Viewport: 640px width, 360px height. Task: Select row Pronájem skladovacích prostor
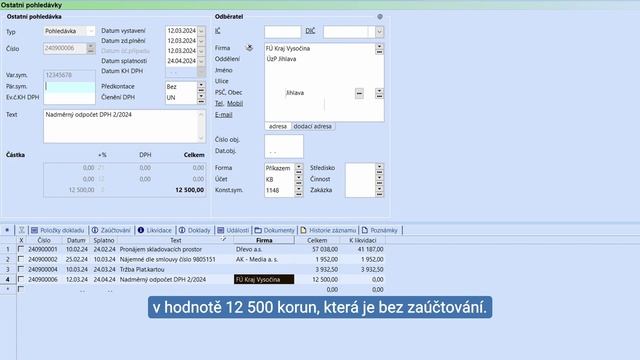[161, 249]
